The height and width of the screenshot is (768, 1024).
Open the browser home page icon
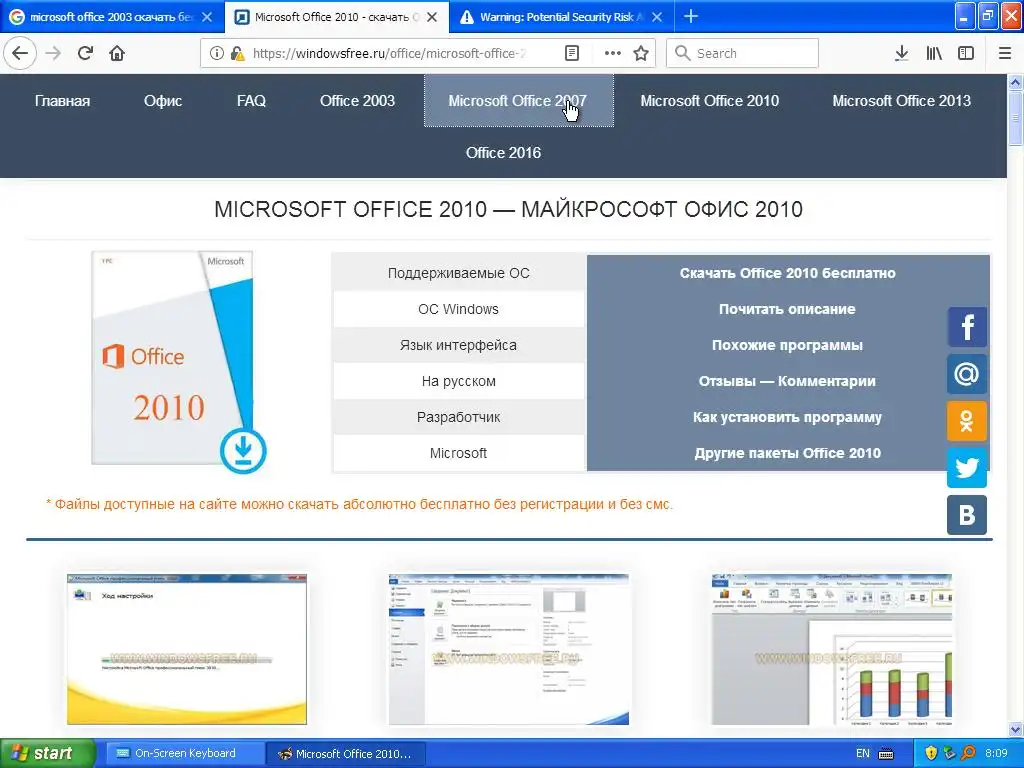click(117, 53)
